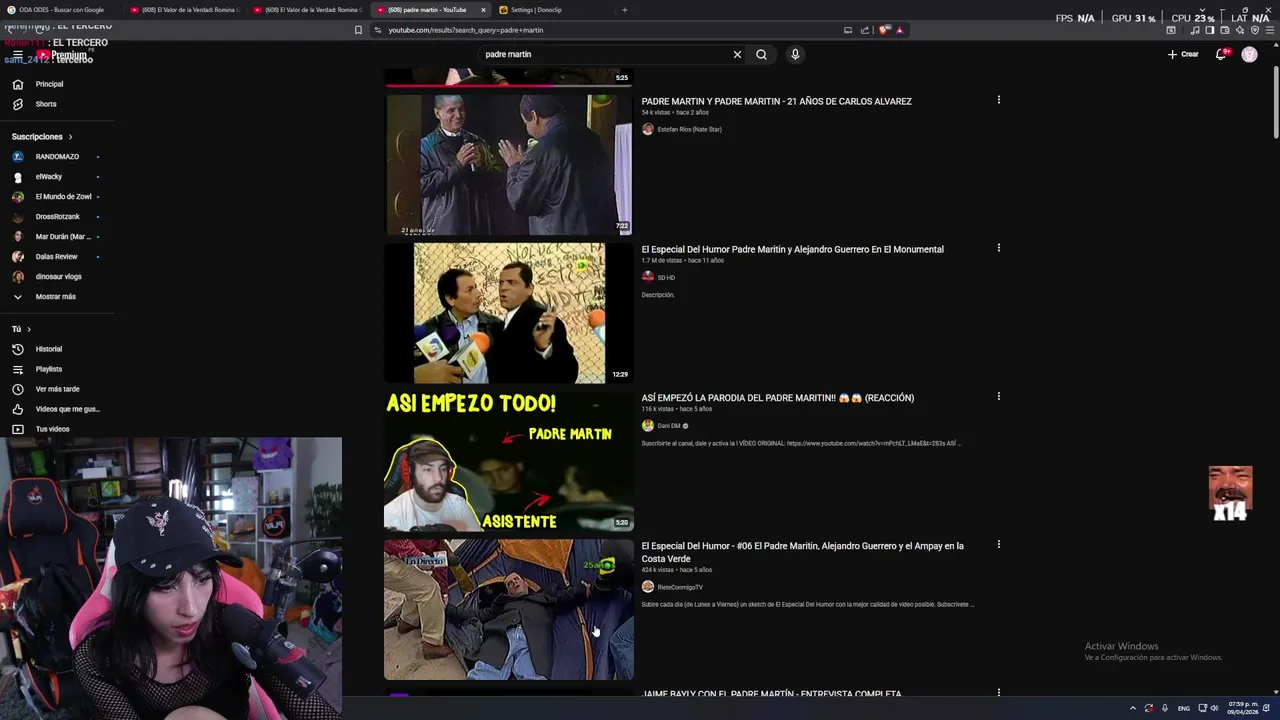Image resolution: width=1280 pixels, height=720 pixels.
Task: Open DrossRotzank subscription channel
Action: coord(57,217)
